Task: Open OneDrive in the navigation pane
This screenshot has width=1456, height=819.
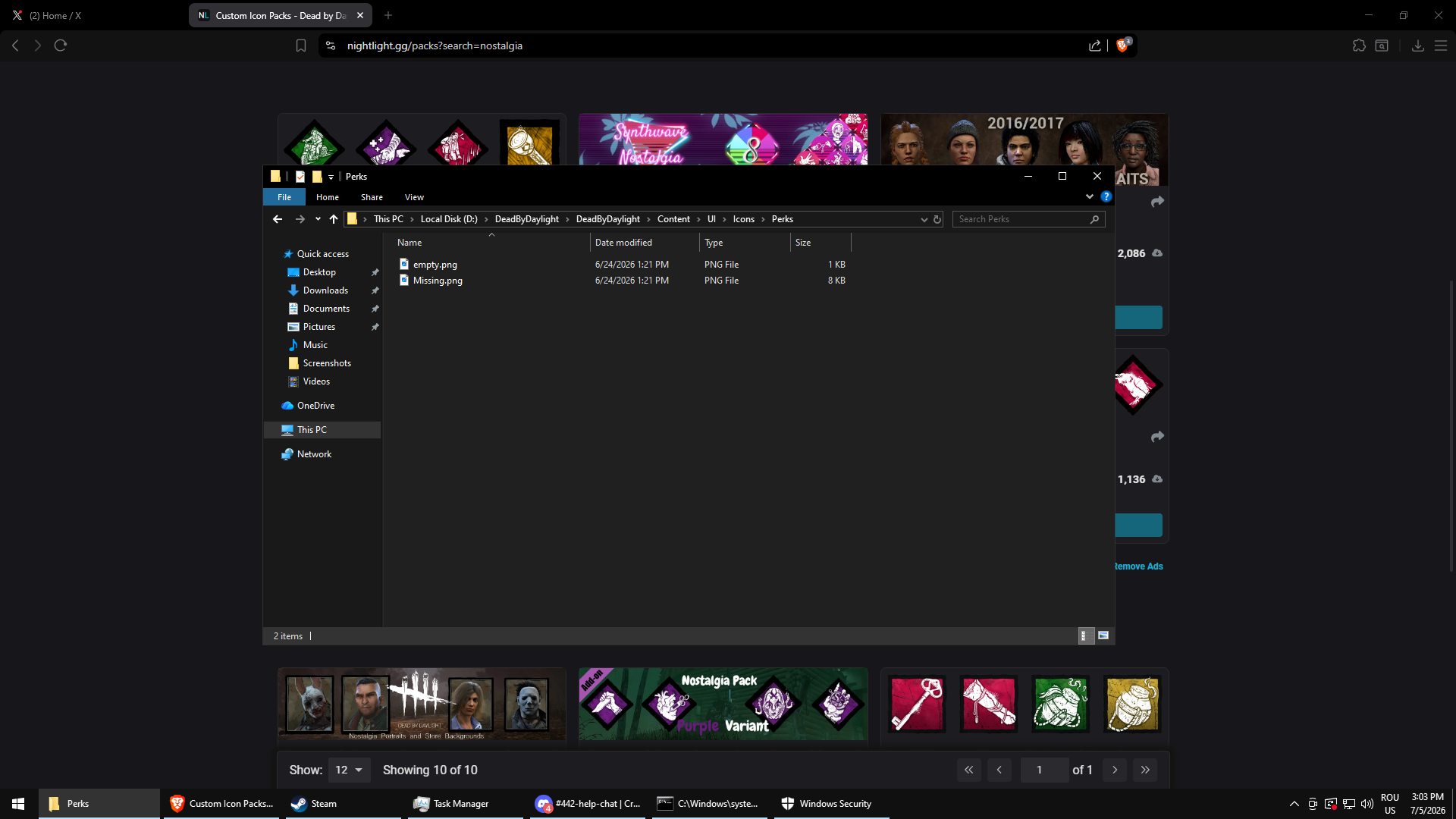Action: [315, 406]
